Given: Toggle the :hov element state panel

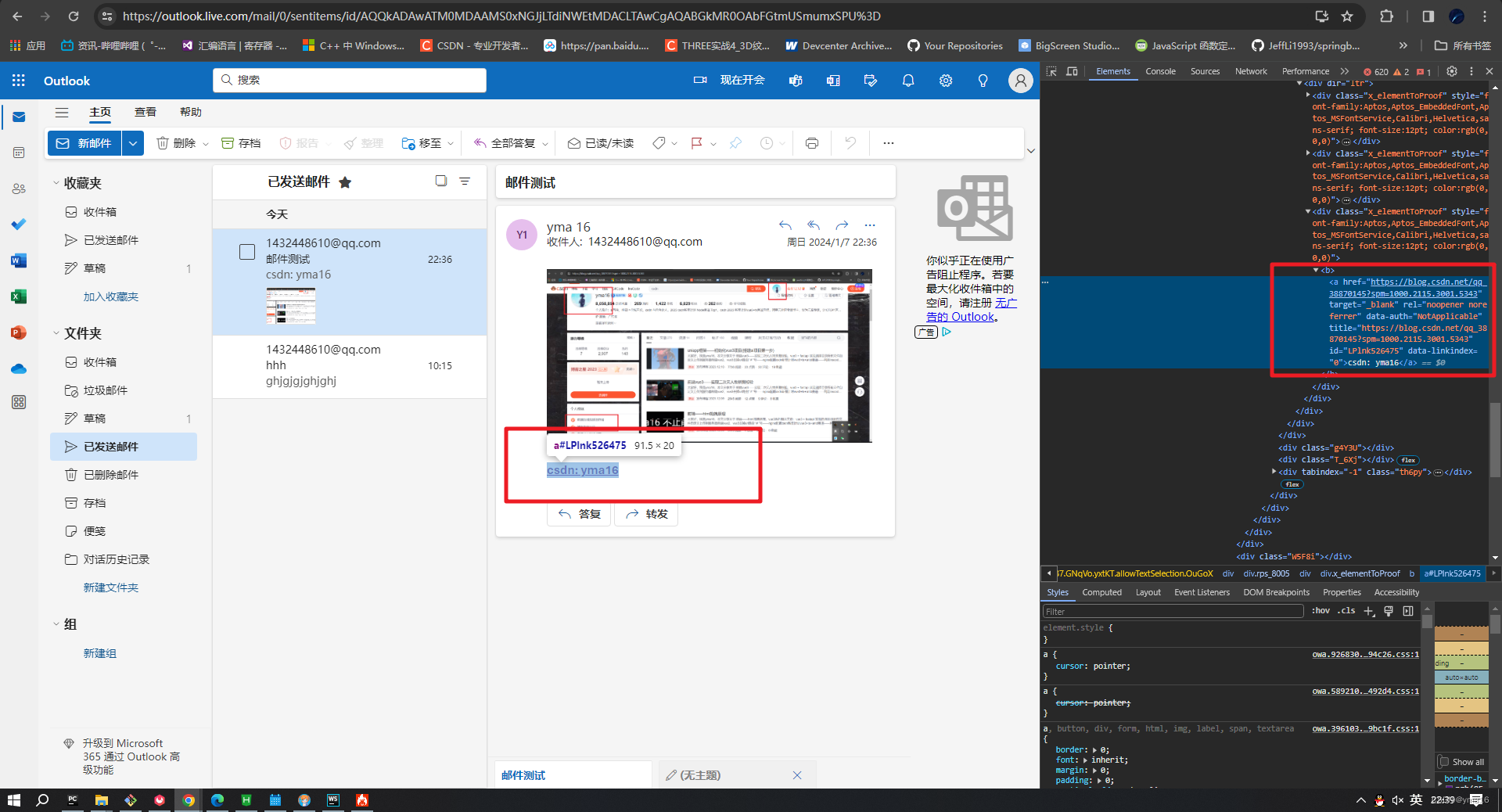Looking at the screenshot, I should click(1321, 611).
